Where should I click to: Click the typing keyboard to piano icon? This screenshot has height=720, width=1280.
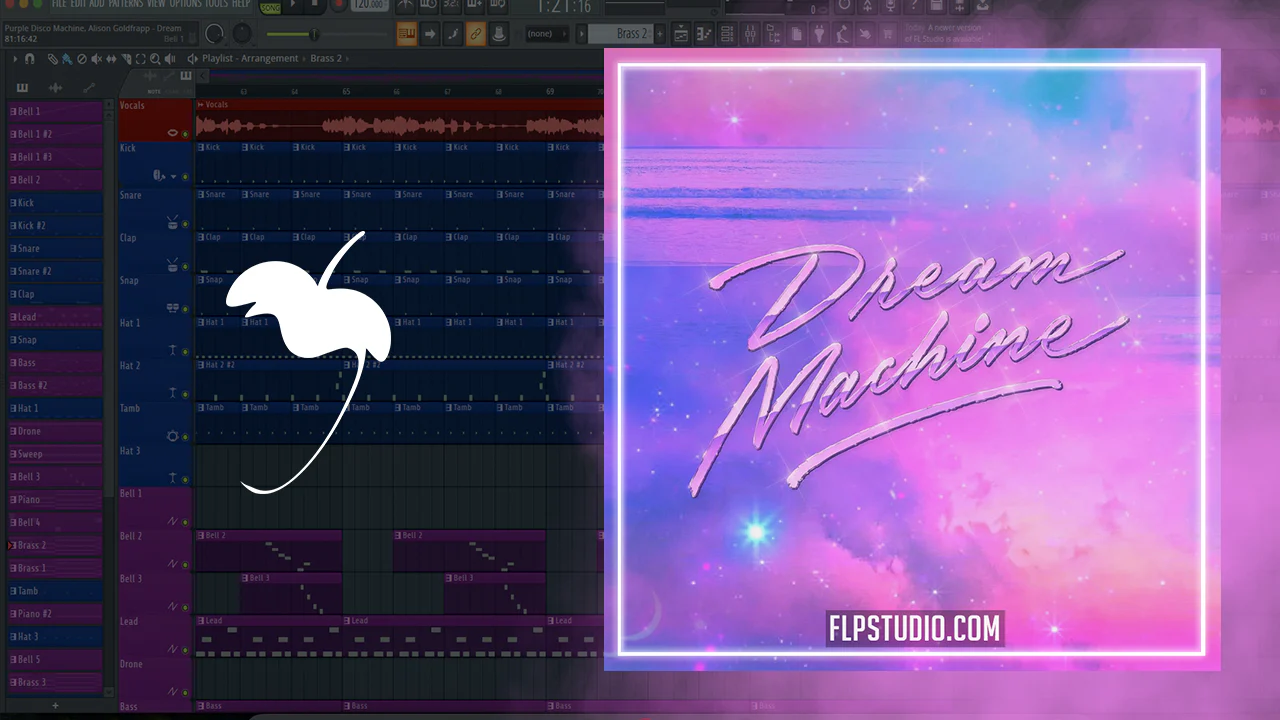[x=406, y=34]
